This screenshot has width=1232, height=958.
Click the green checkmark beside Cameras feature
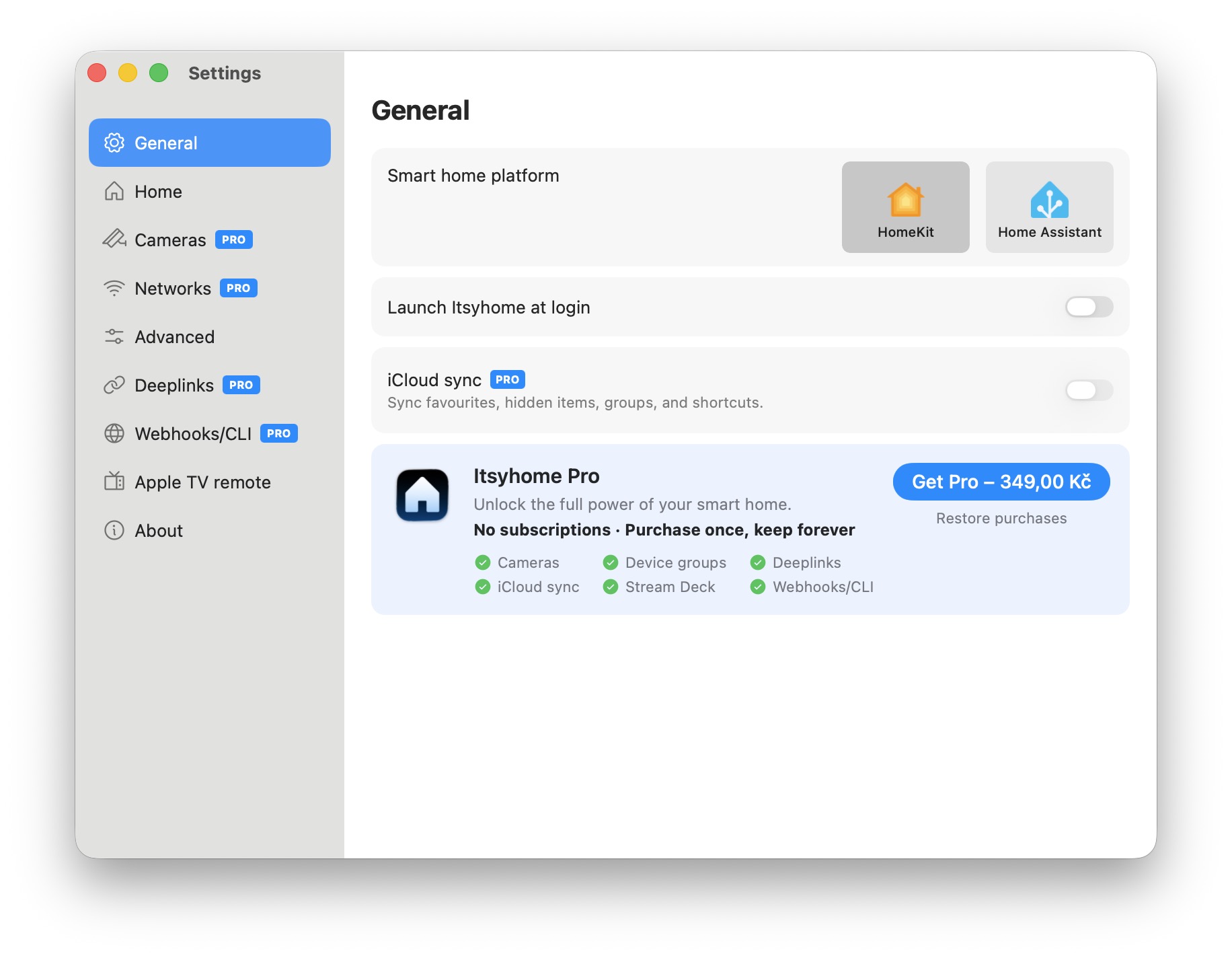(483, 562)
